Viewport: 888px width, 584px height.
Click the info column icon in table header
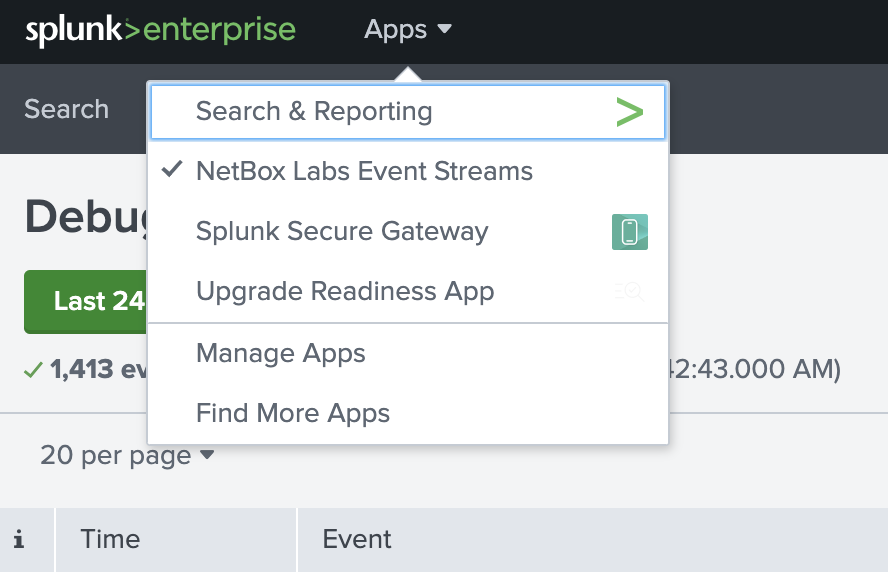pos(19,539)
